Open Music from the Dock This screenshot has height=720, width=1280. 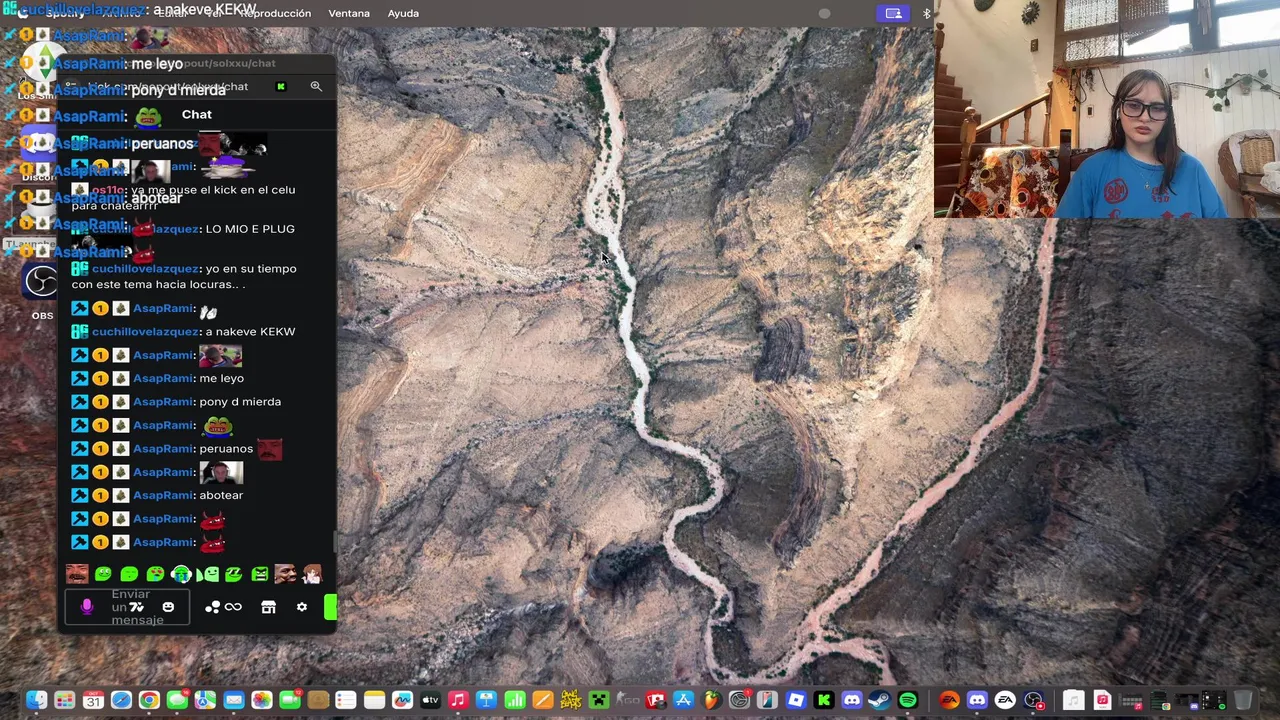[x=458, y=700]
